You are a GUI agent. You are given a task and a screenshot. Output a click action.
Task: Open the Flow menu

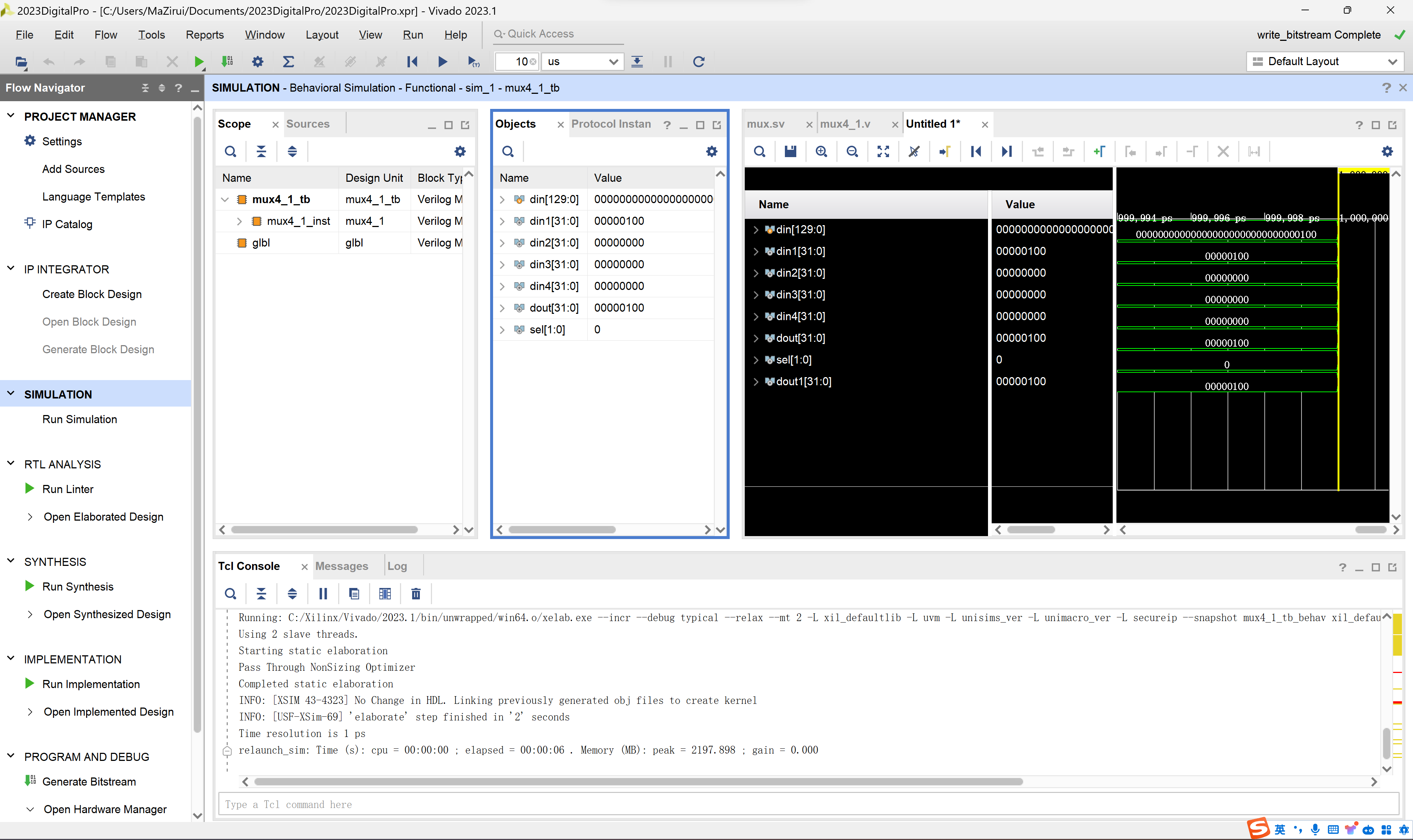[x=105, y=35]
